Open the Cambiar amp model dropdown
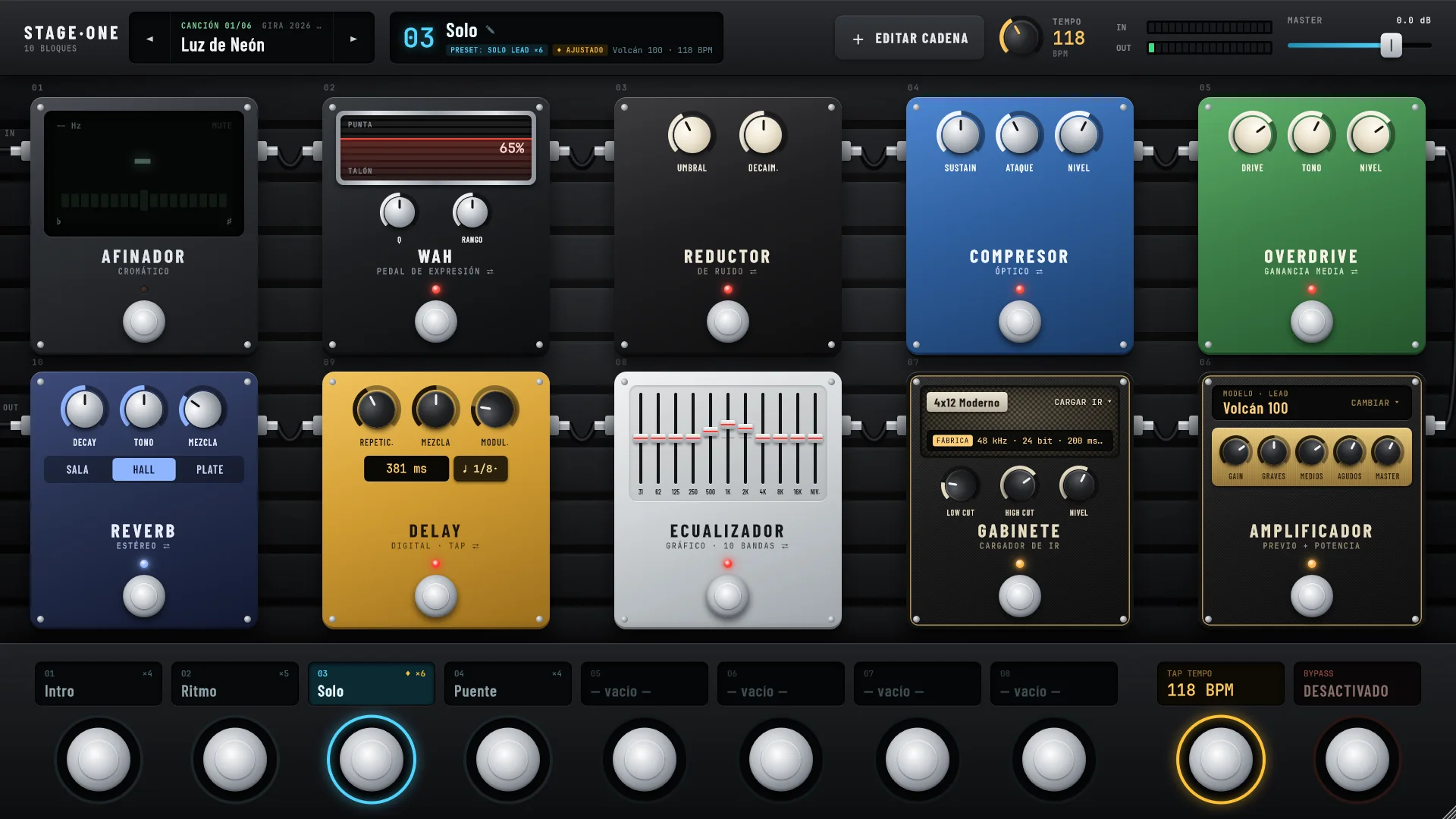Screen dimensions: 1456x819 [1375, 403]
